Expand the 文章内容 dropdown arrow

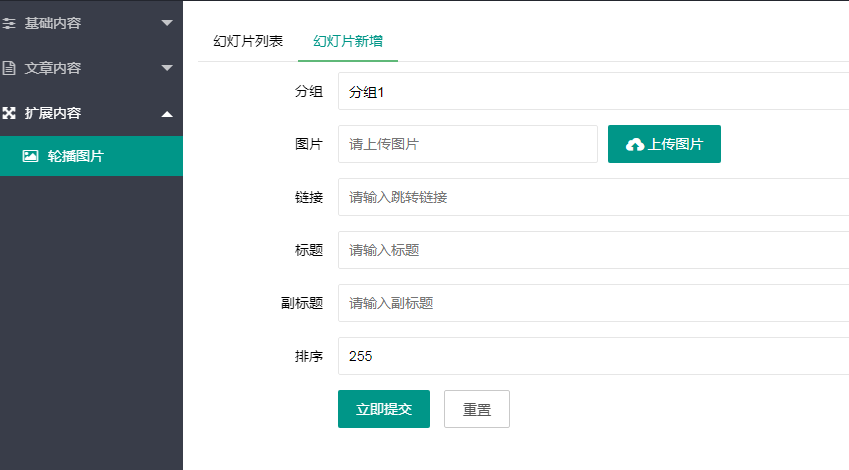point(167,68)
